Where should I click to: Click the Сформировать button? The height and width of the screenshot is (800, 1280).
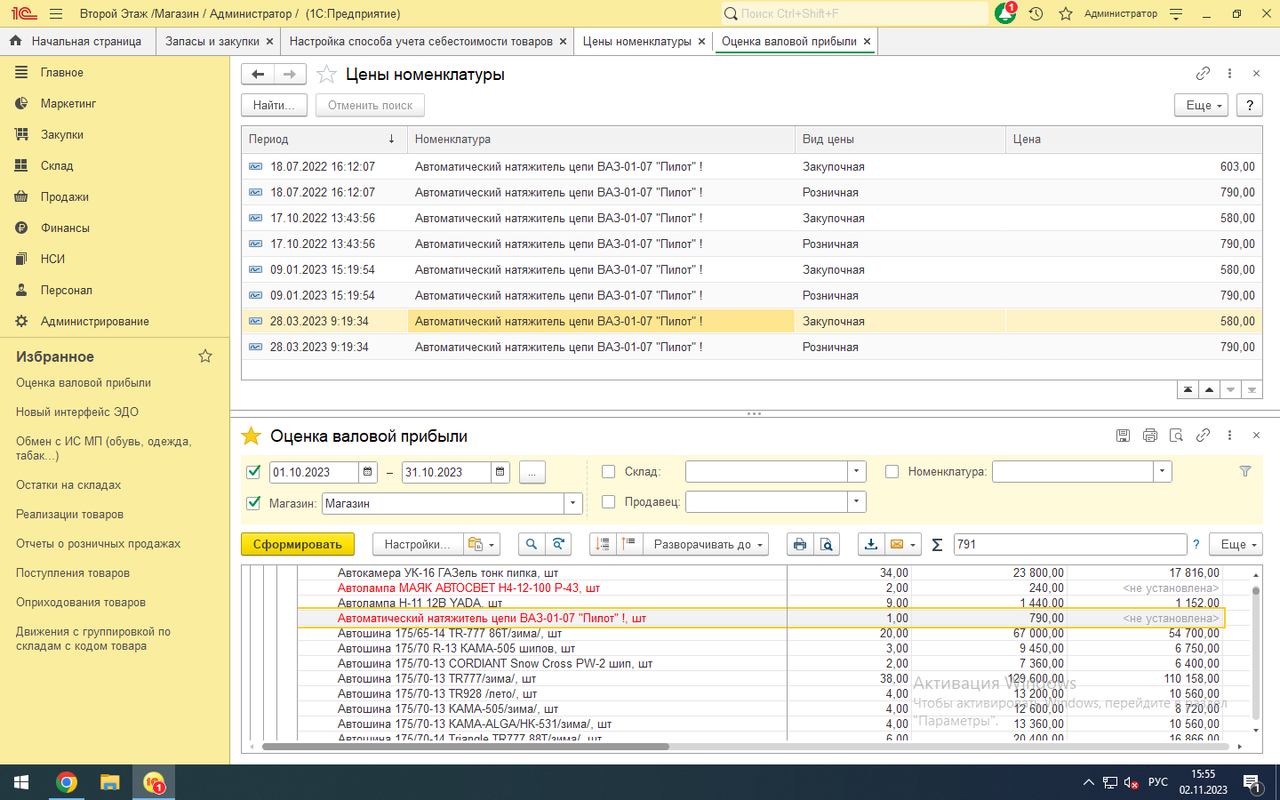298,544
